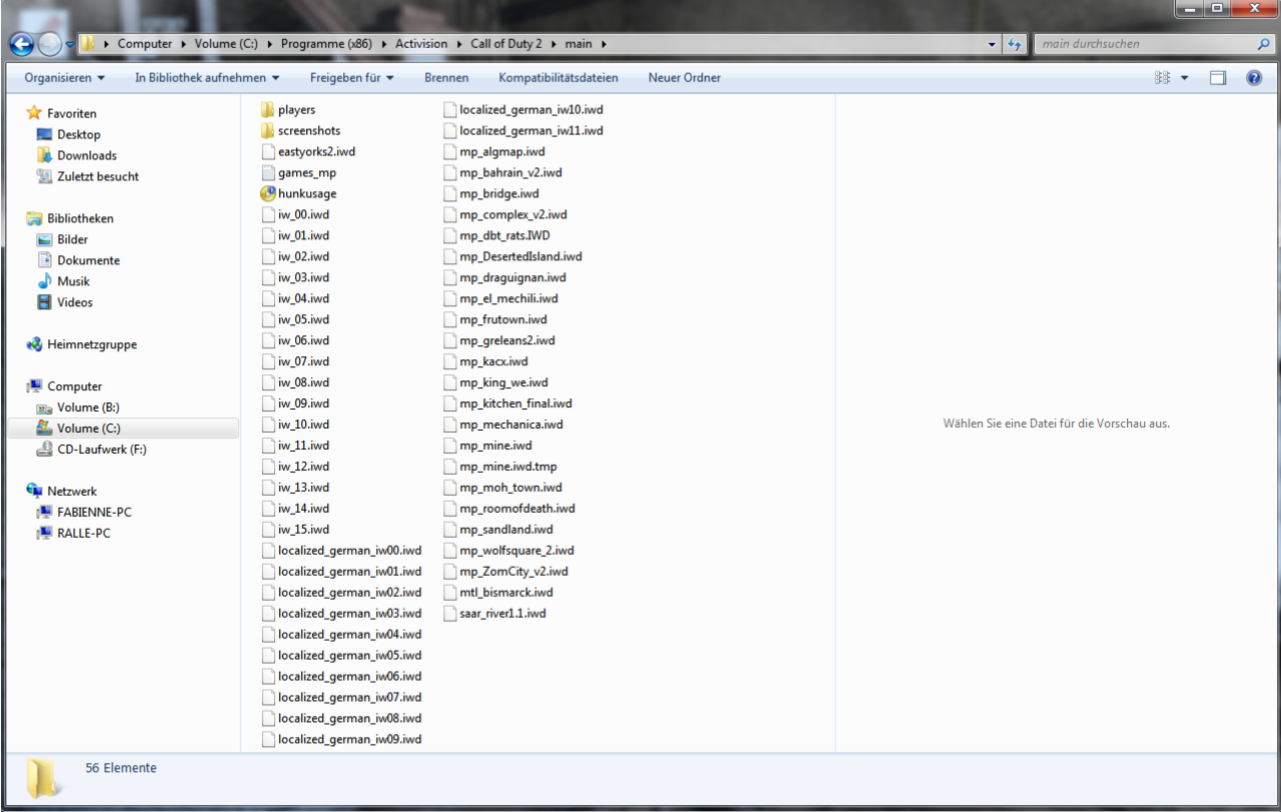Select CD-Laufwerk (F:) drive

pos(101,450)
